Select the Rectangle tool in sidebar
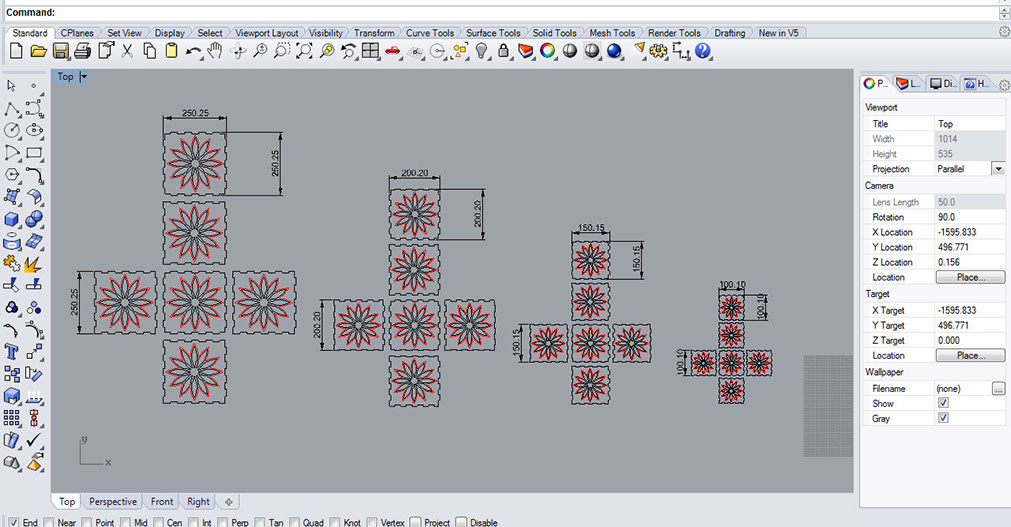The width and height of the screenshot is (1011, 527). 34,153
